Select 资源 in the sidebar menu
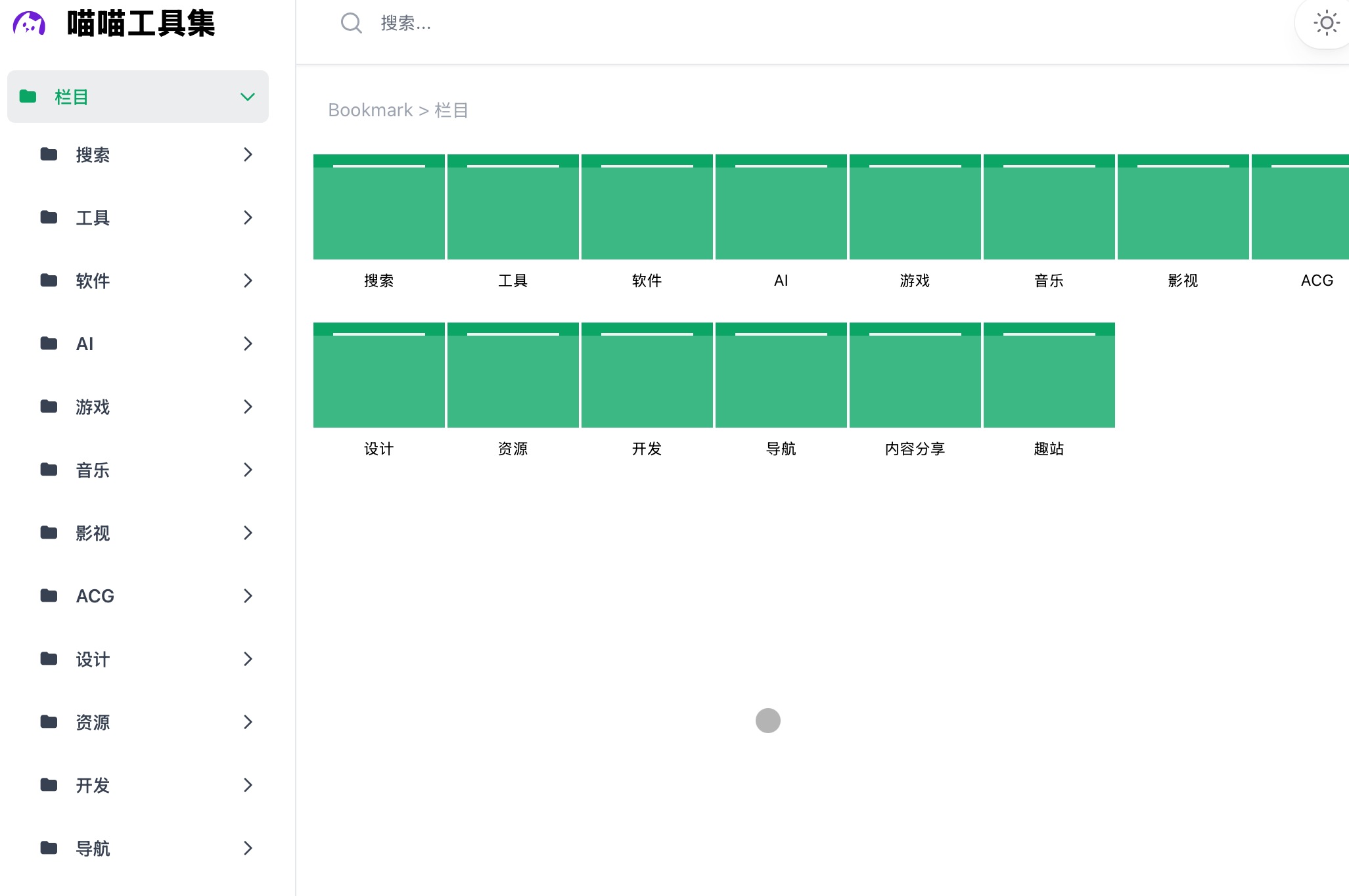1349x896 pixels. pyautogui.click(x=93, y=722)
